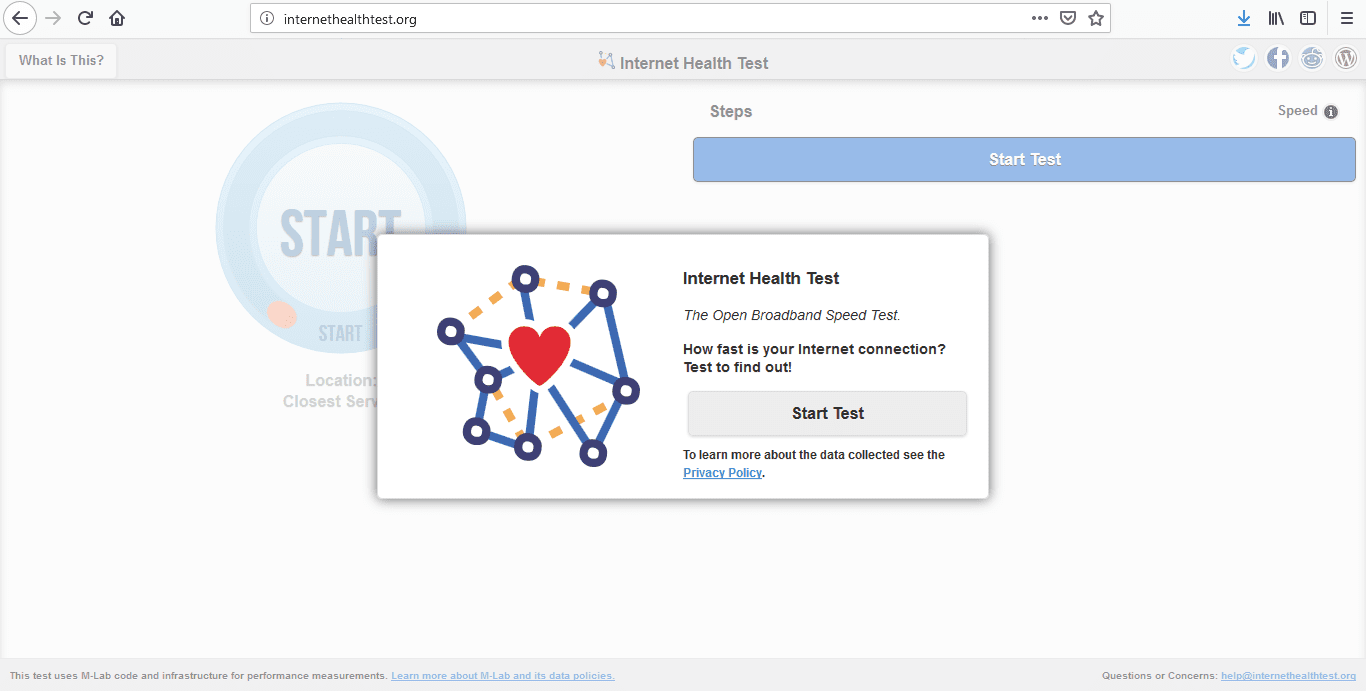Click the Location label
1366x691 pixels.
point(341,380)
